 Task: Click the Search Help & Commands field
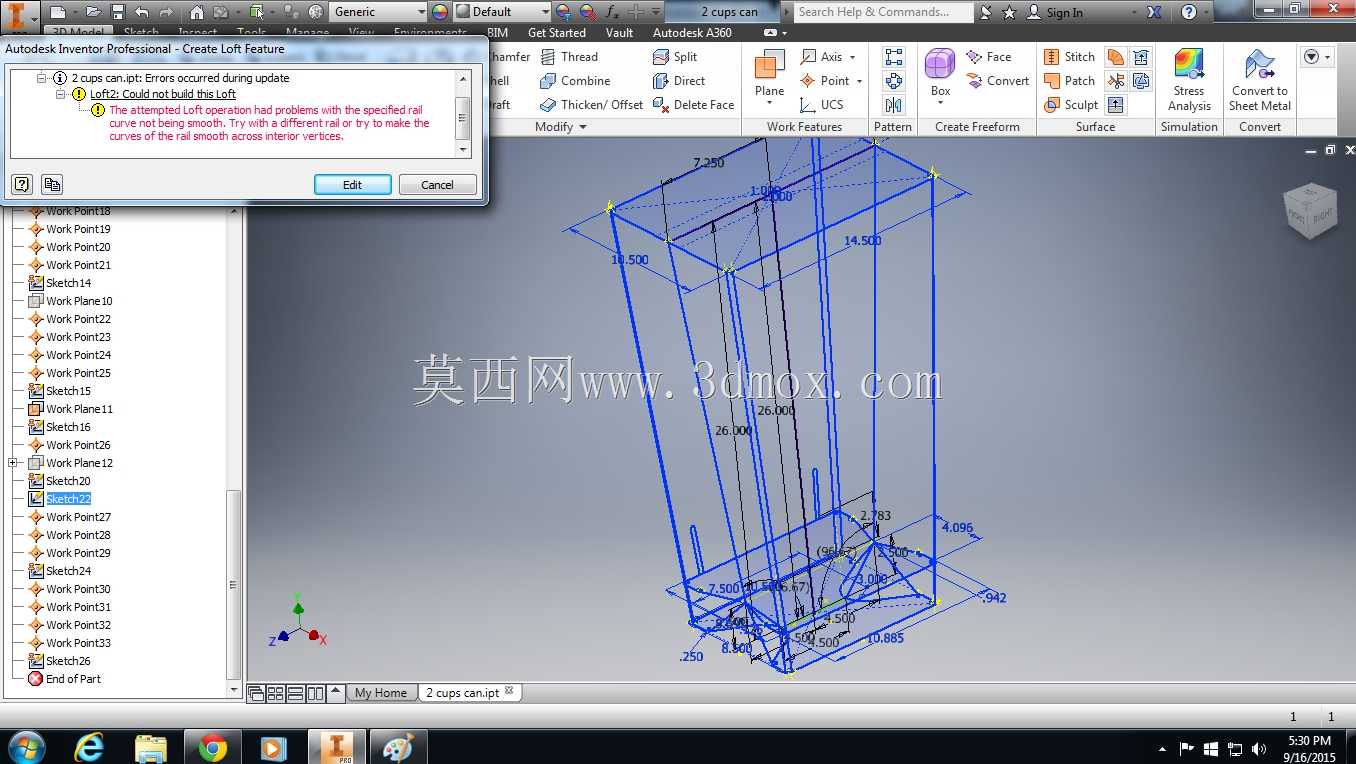[x=883, y=12]
